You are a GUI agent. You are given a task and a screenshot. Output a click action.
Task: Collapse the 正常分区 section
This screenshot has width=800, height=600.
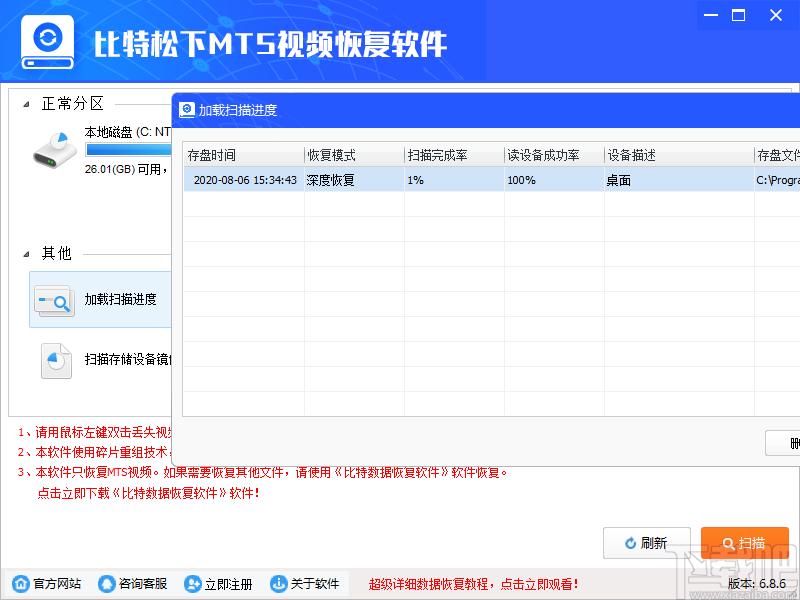coord(26,105)
